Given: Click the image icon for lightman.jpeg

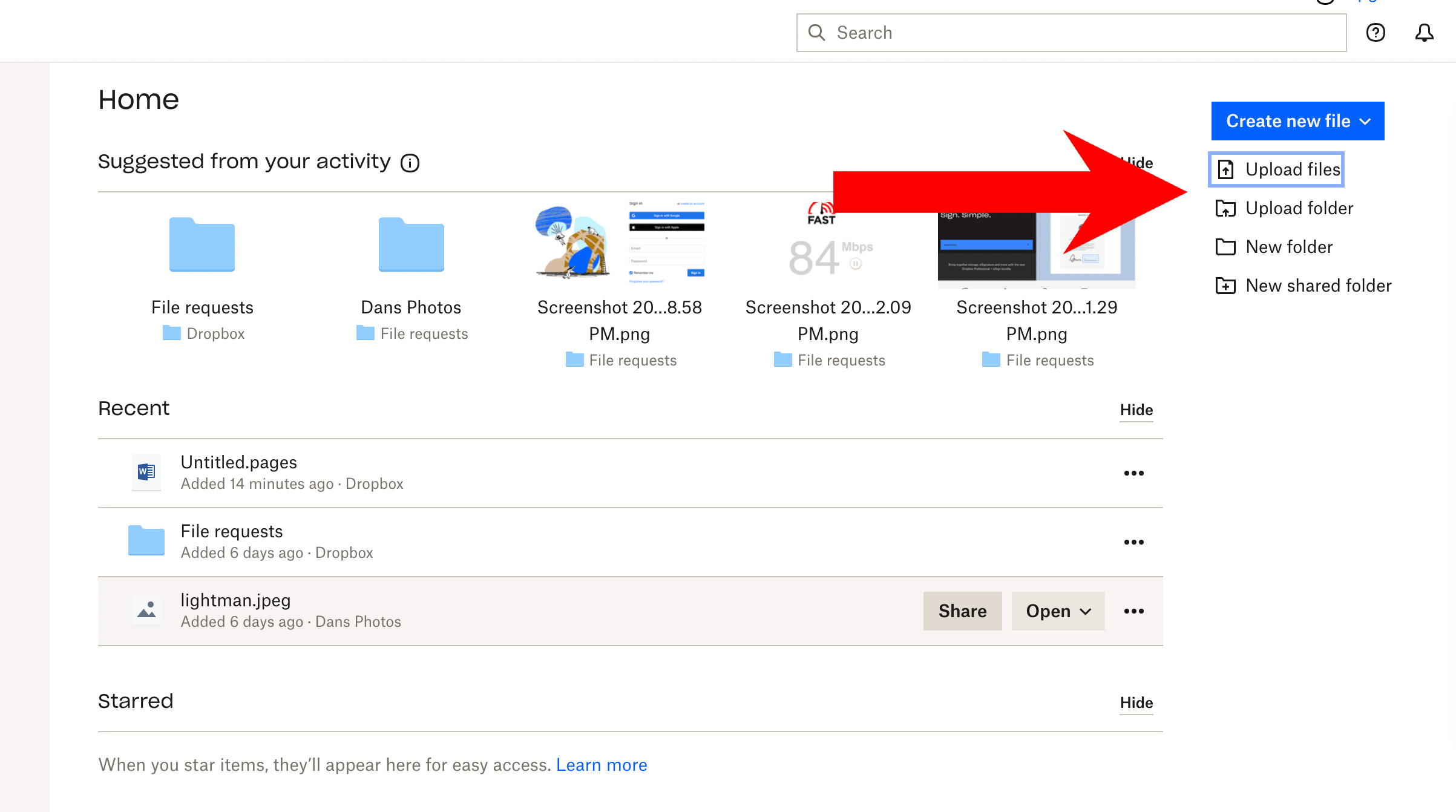Looking at the screenshot, I should pyautogui.click(x=146, y=610).
